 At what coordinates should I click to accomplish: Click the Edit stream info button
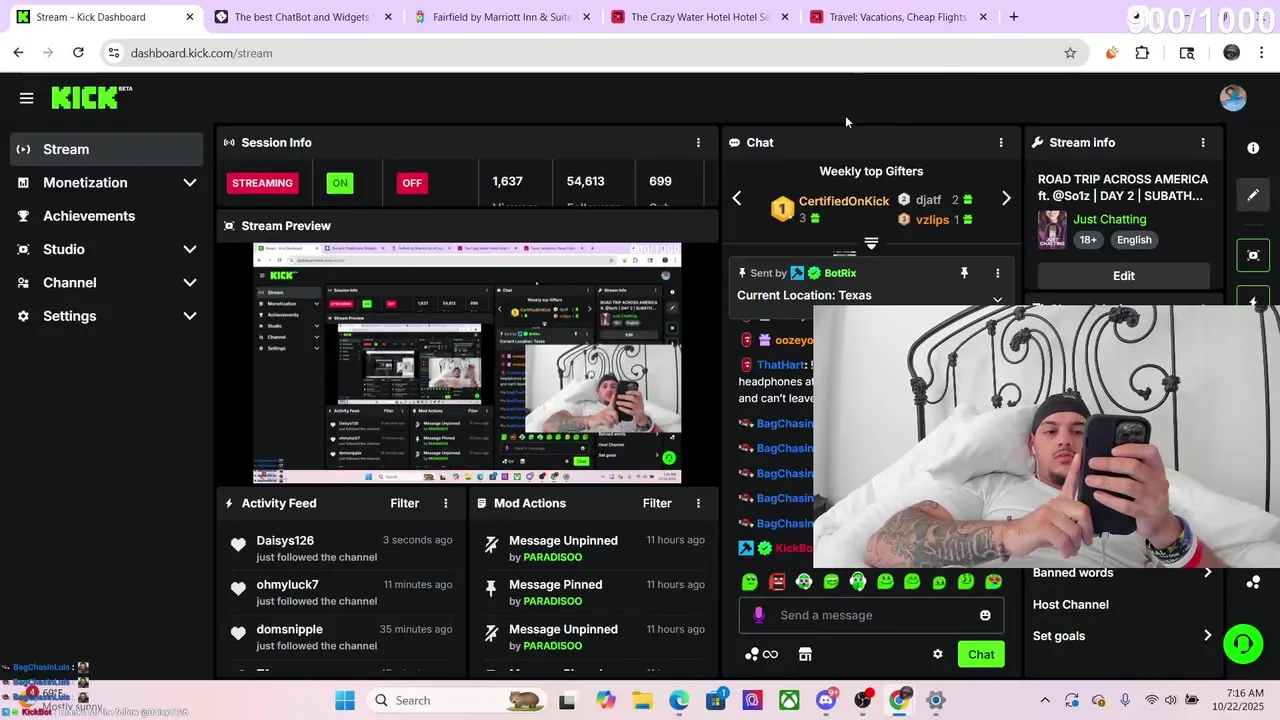click(1124, 276)
